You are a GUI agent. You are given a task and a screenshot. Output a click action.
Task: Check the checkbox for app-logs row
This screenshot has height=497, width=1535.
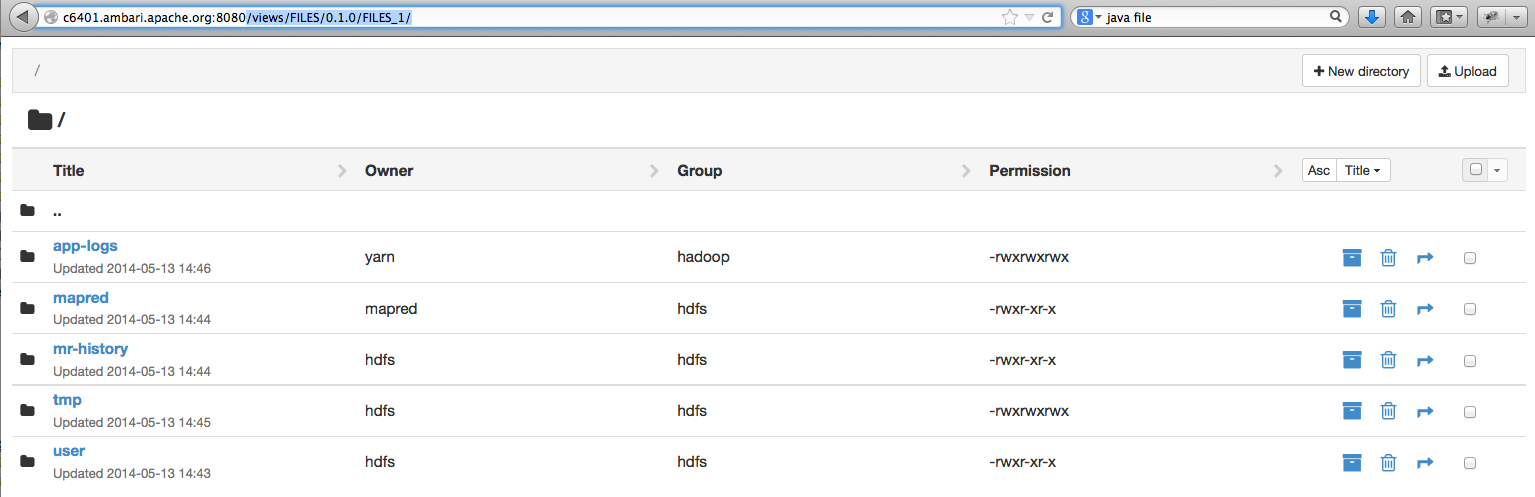(1470, 258)
